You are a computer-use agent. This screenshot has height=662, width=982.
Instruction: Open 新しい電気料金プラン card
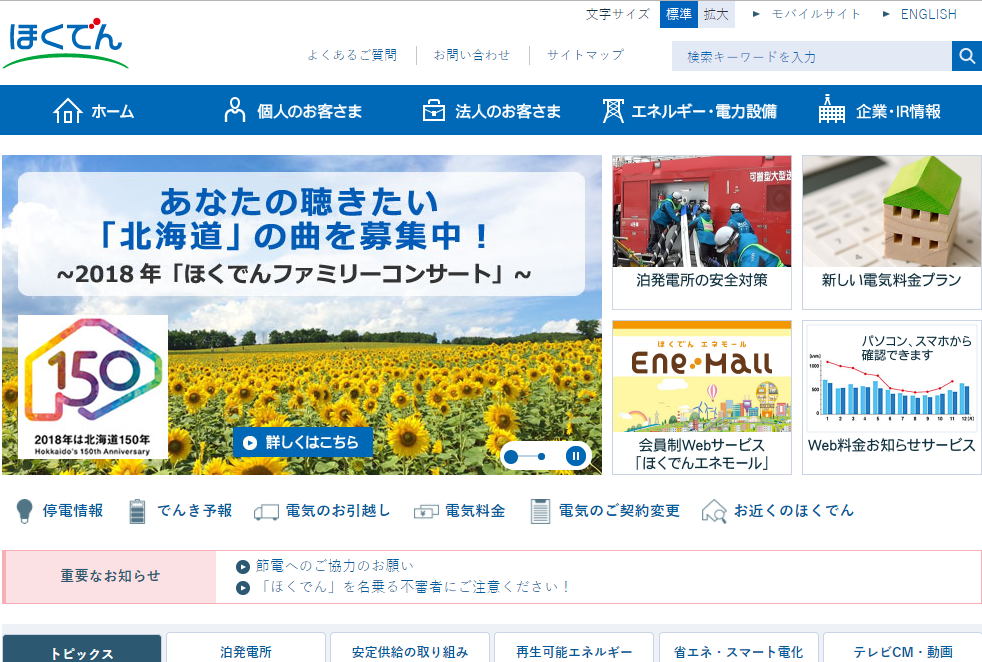click(x=892, y=232)
